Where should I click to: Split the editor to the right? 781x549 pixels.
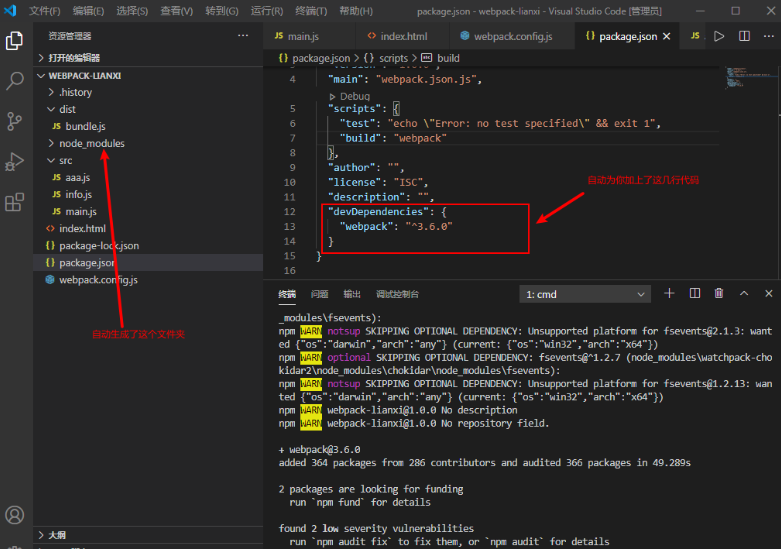click(744, 36)
